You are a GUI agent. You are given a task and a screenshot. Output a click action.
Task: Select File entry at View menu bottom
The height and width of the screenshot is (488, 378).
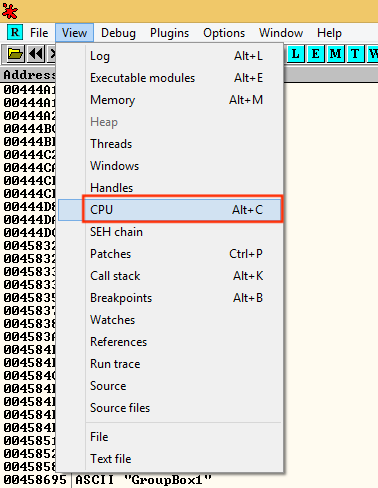click(x=170, y=437)
